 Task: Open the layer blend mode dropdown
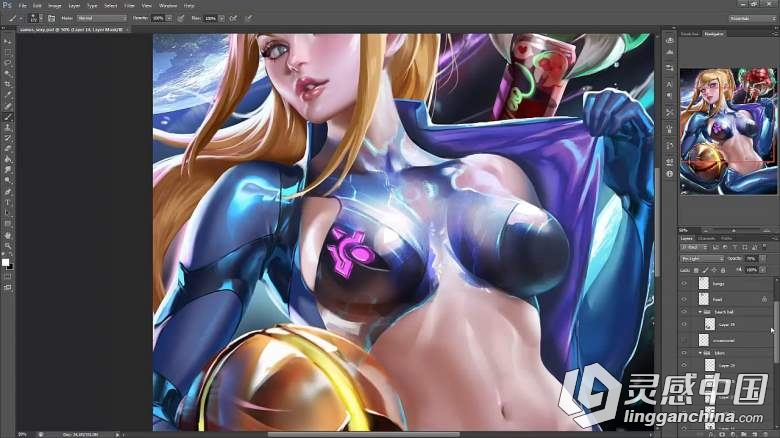pos(702,259)
